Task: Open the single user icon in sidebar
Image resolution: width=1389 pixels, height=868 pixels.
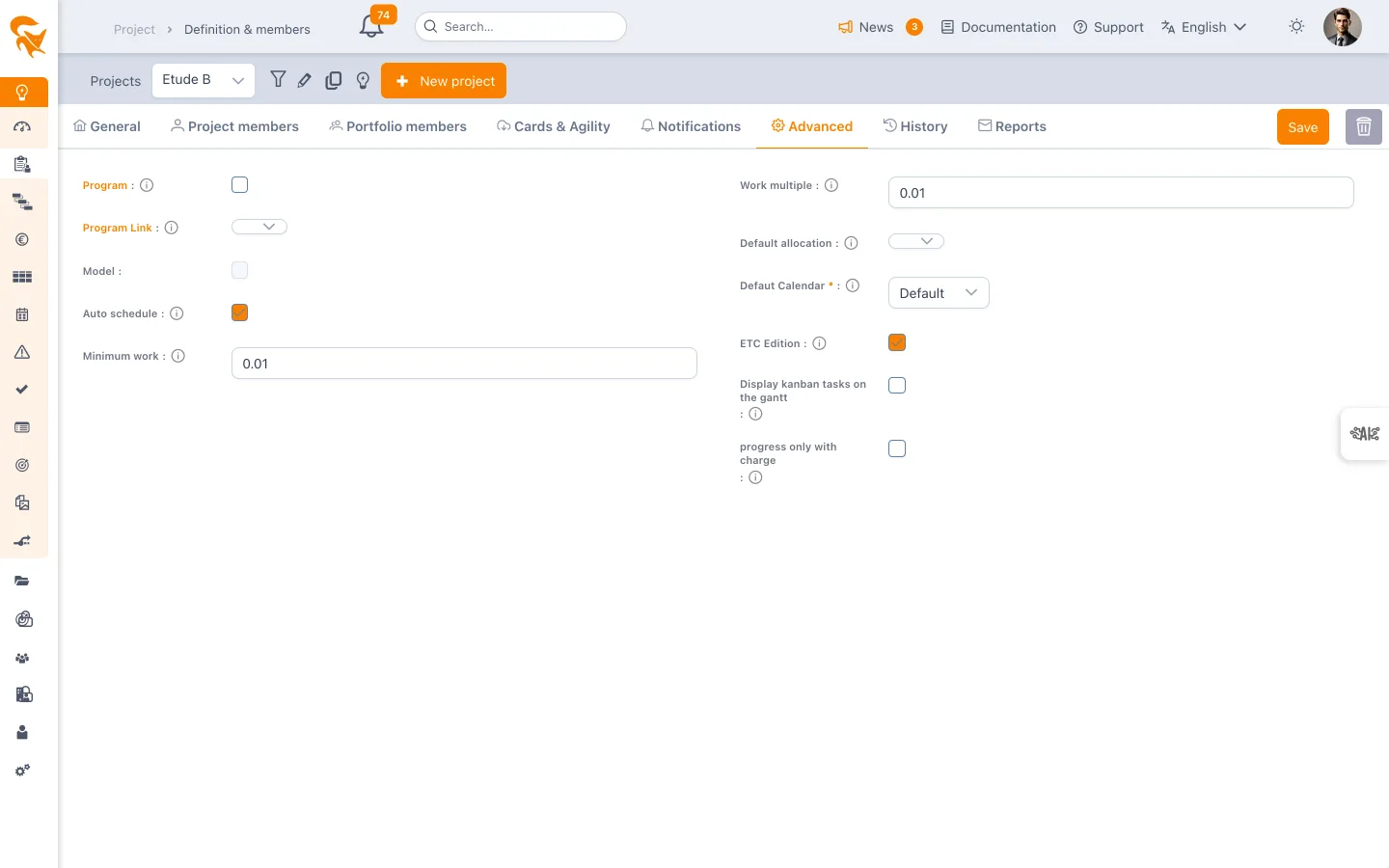Action: (22, 732)
